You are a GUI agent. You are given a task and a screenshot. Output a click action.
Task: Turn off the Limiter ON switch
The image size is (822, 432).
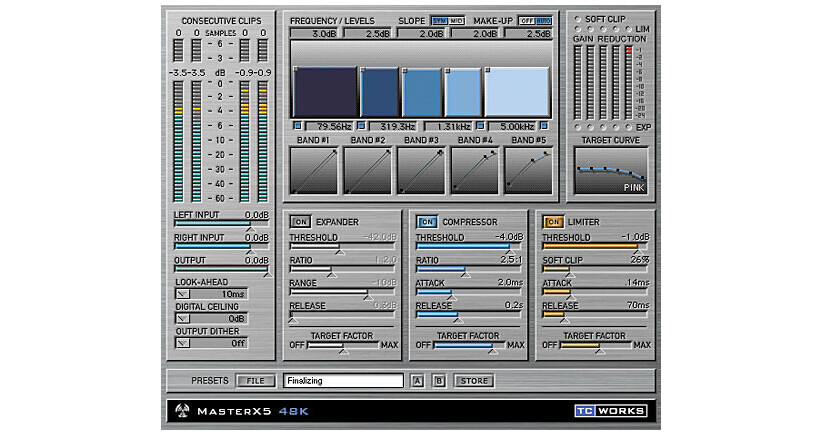[x=553, y=222]
